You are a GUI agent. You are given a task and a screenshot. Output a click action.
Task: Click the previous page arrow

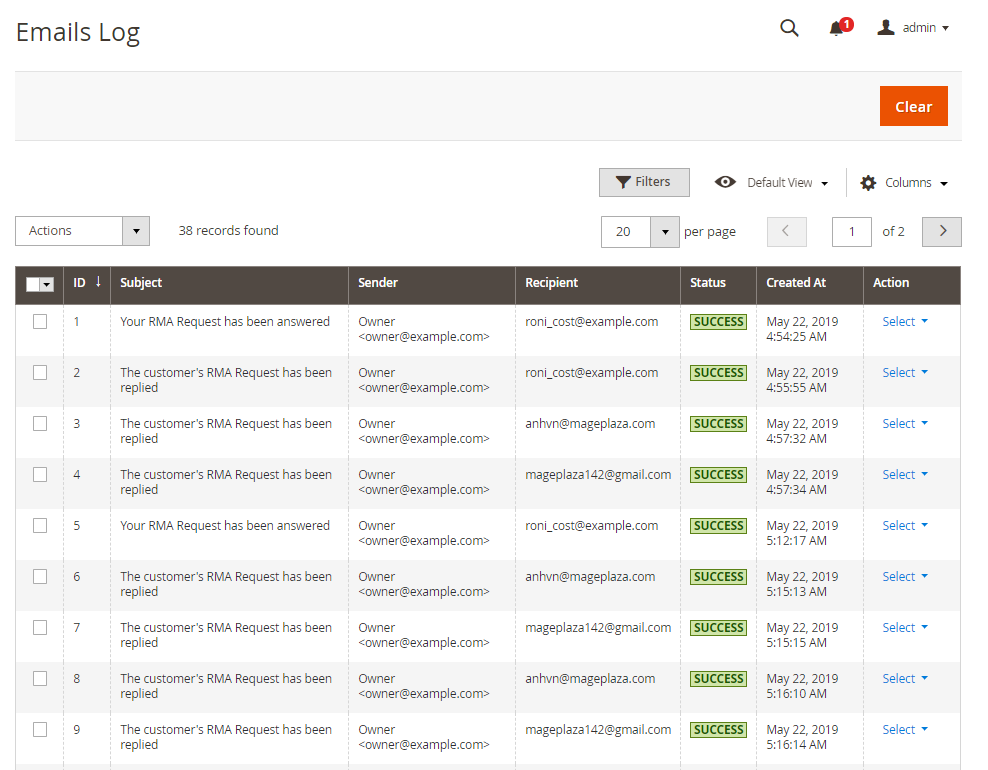pos(786,231)
